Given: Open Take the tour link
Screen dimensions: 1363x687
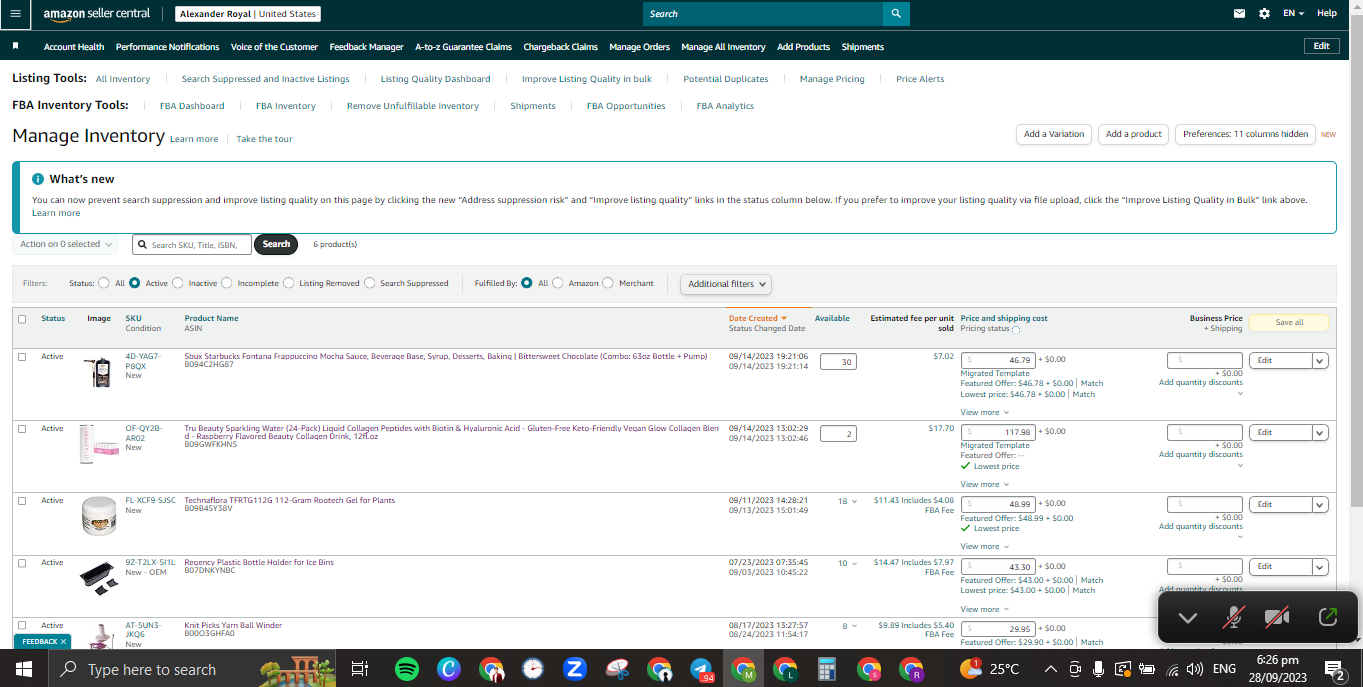Looking at the screenshot, I should pyautogui.click(x=264, y=139).
